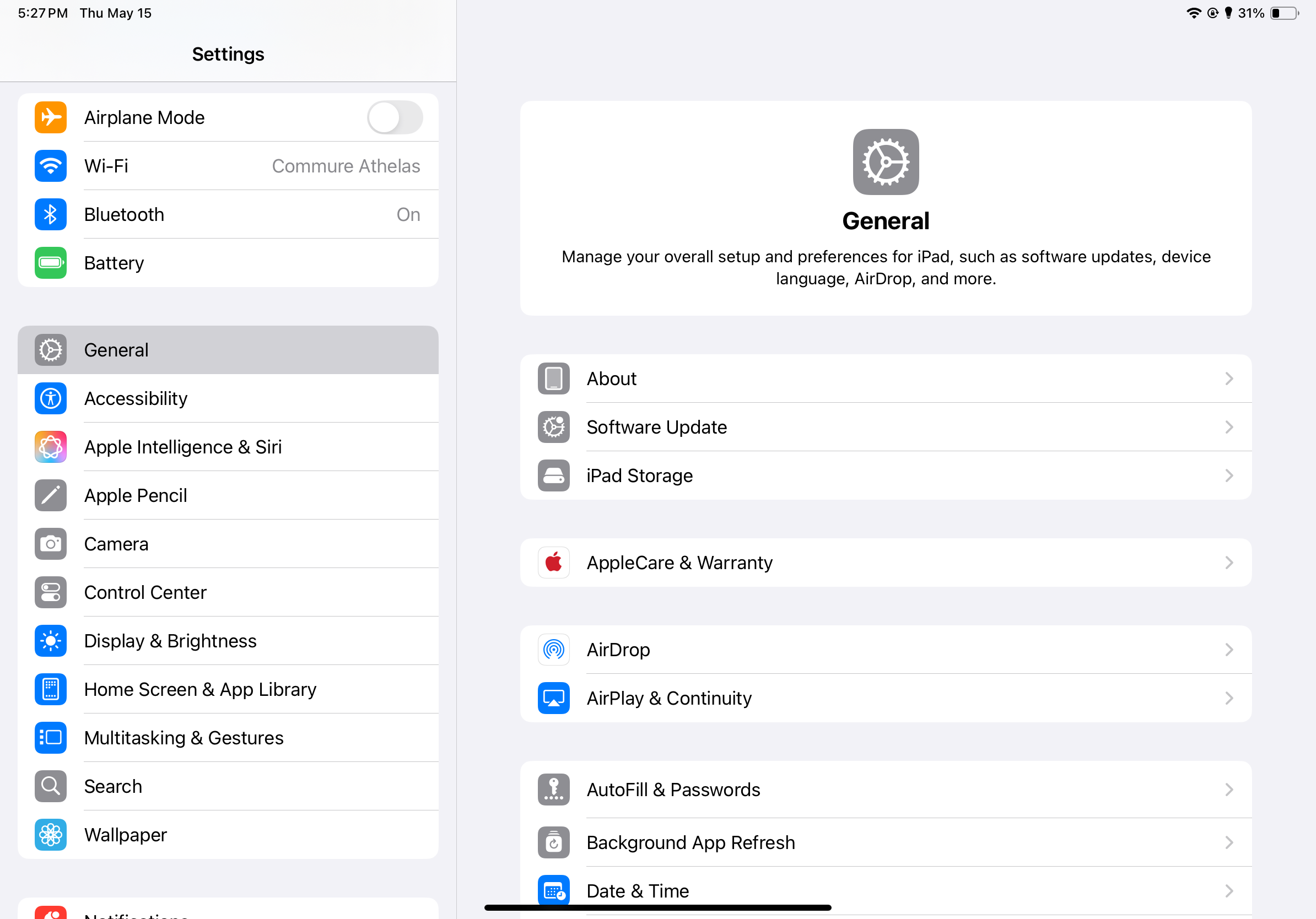
Task: Tap the Wi-Fi status icon in status bar
Action: 1194,13
